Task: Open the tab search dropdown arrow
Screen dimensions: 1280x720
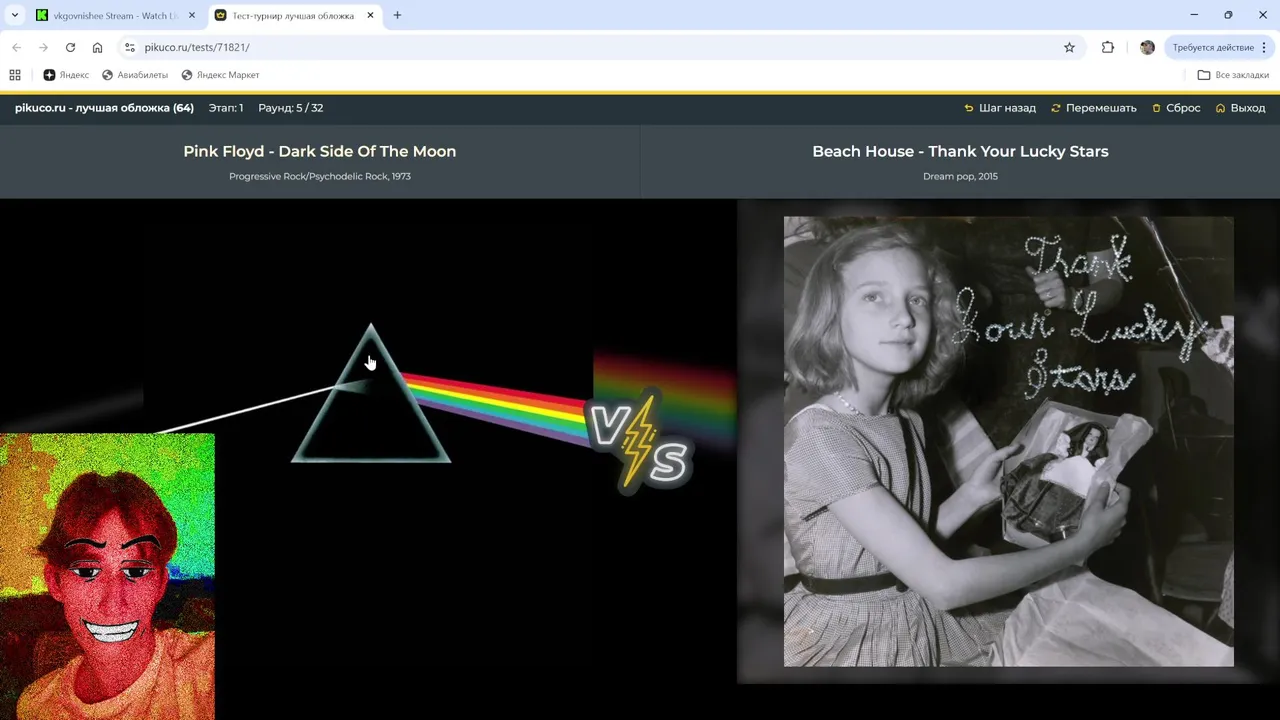Action: click(15, 15)
